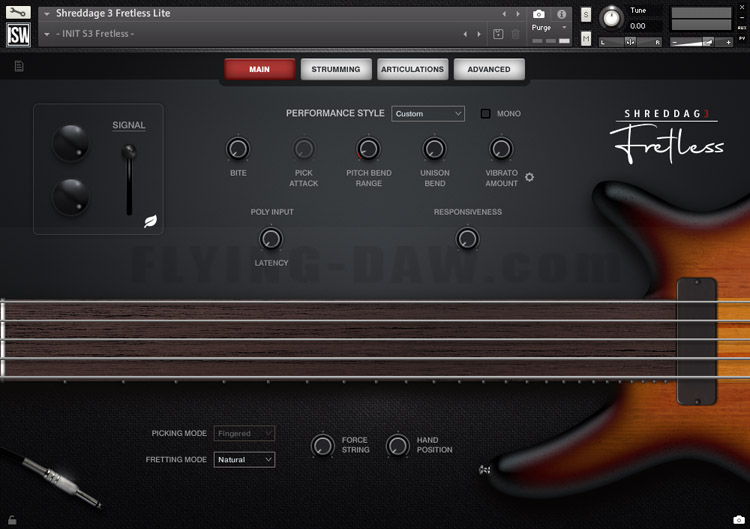The height and width of the screenshot is (529, 750).
Task: Click the volume plus button
Action: [x=728, y=43]
